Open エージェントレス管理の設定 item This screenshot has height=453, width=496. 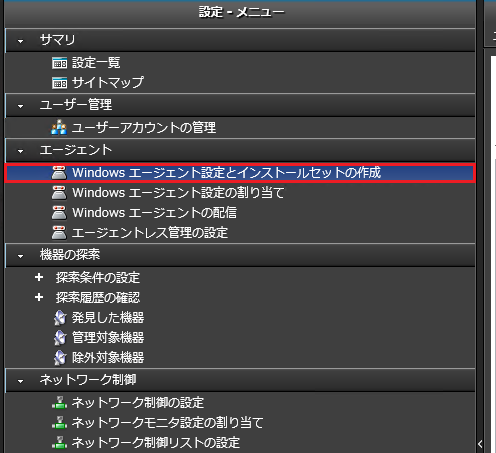click(x=150, y=233)
